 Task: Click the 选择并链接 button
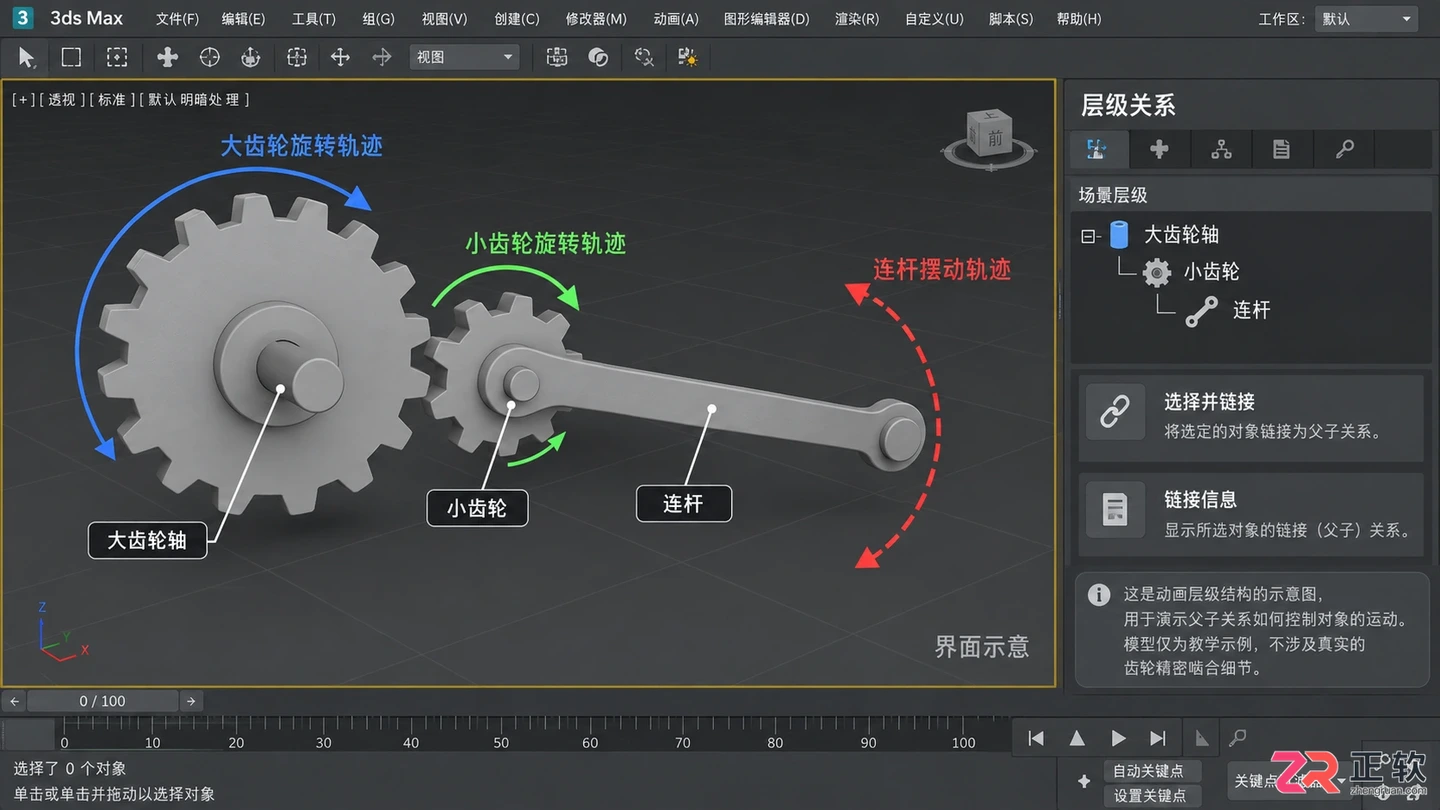[1250, 416]
